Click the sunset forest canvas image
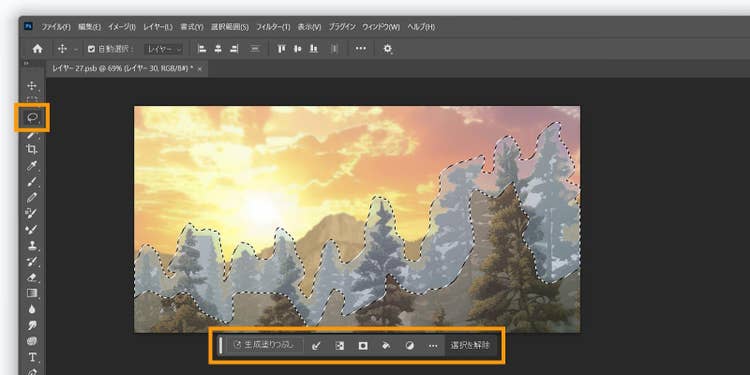 (x=357, y=219)
